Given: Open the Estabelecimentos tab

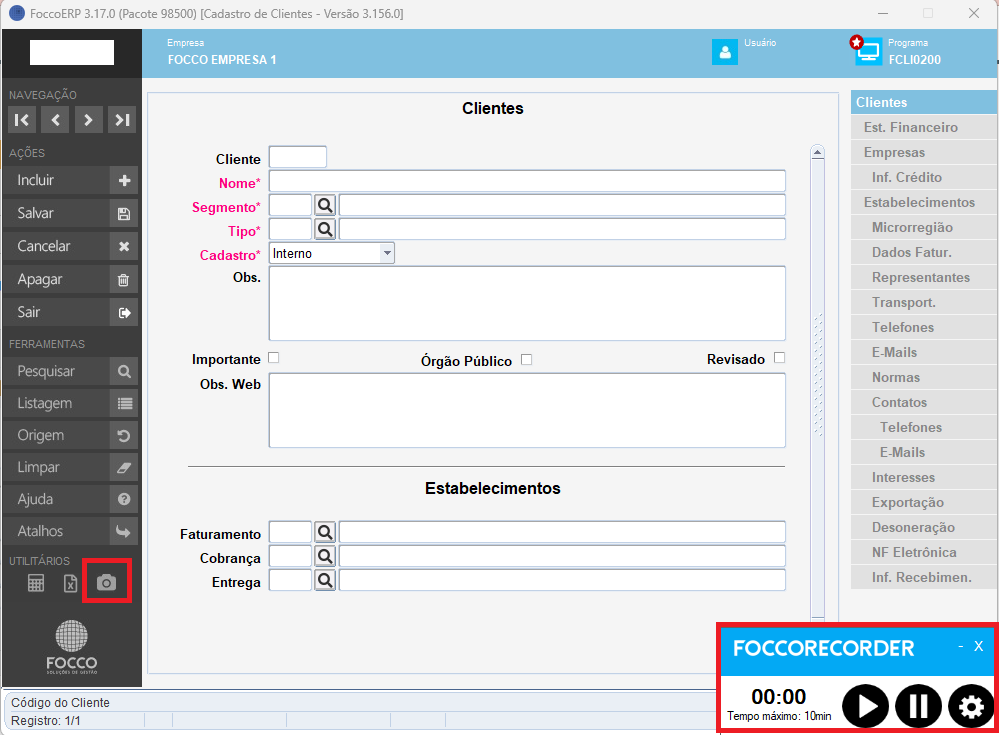Looking at the screenshot, I should click(x=924, y=203).
